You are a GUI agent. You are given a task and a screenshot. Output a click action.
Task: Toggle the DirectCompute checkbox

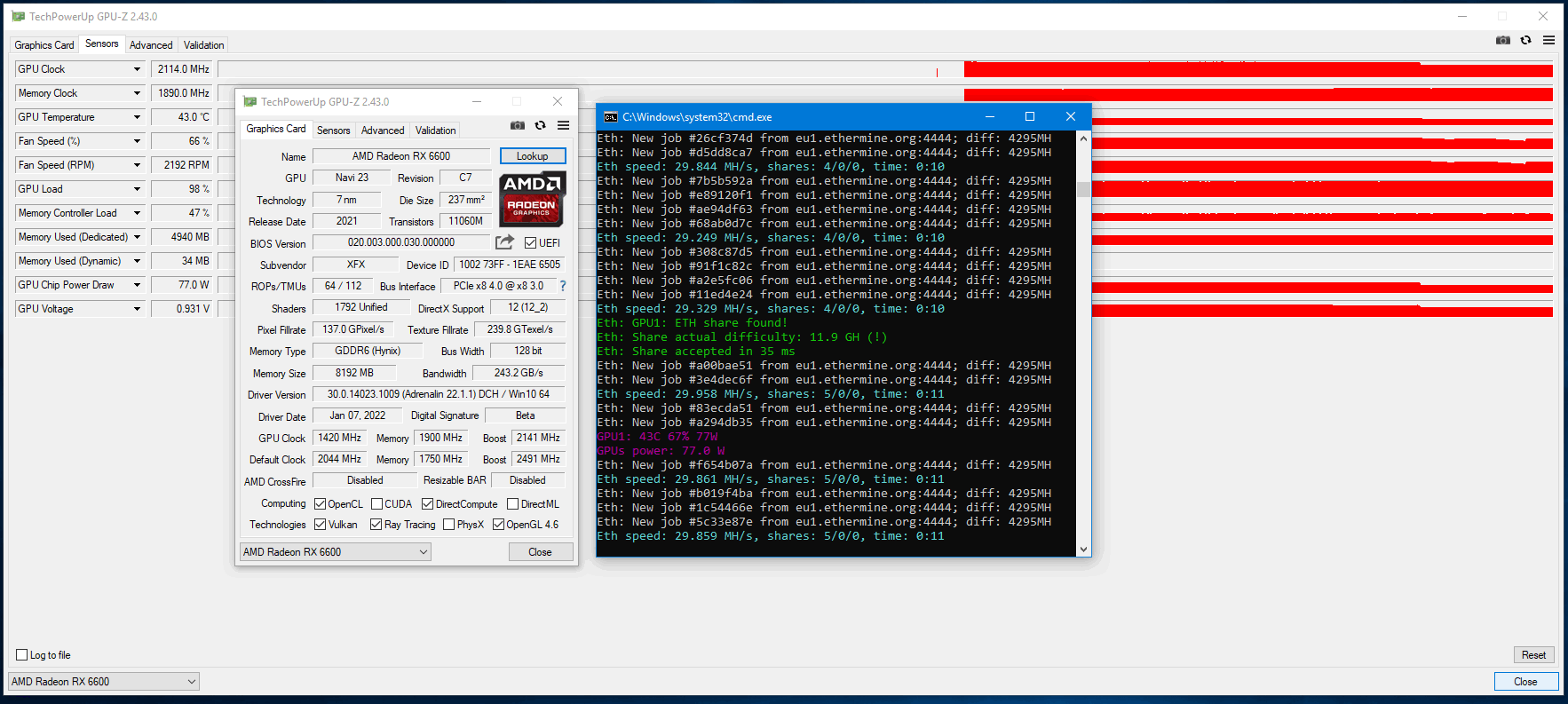coord(427,503)
